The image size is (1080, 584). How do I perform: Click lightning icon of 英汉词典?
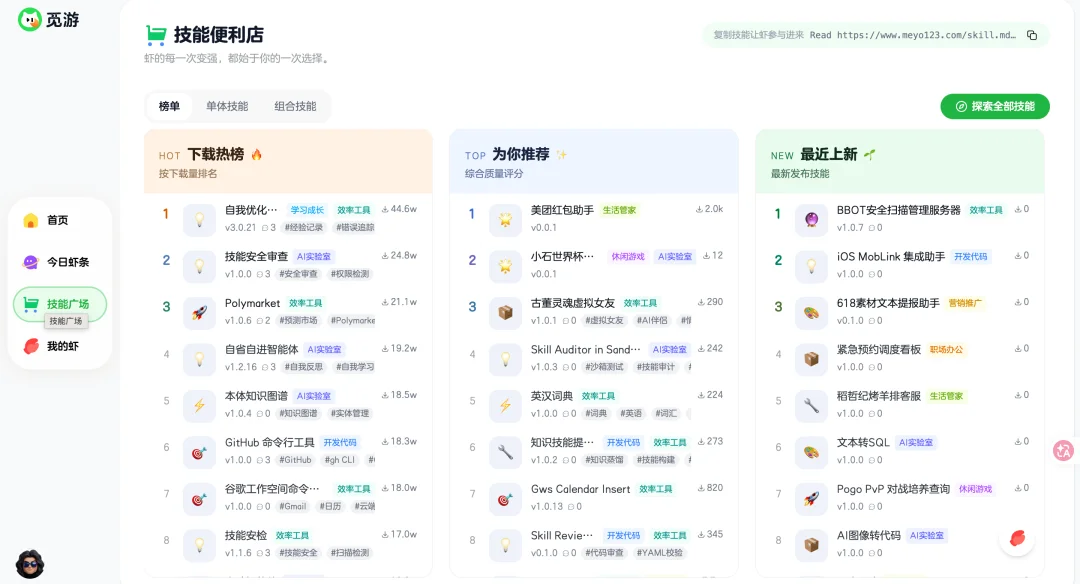click(x=506, y=406)
